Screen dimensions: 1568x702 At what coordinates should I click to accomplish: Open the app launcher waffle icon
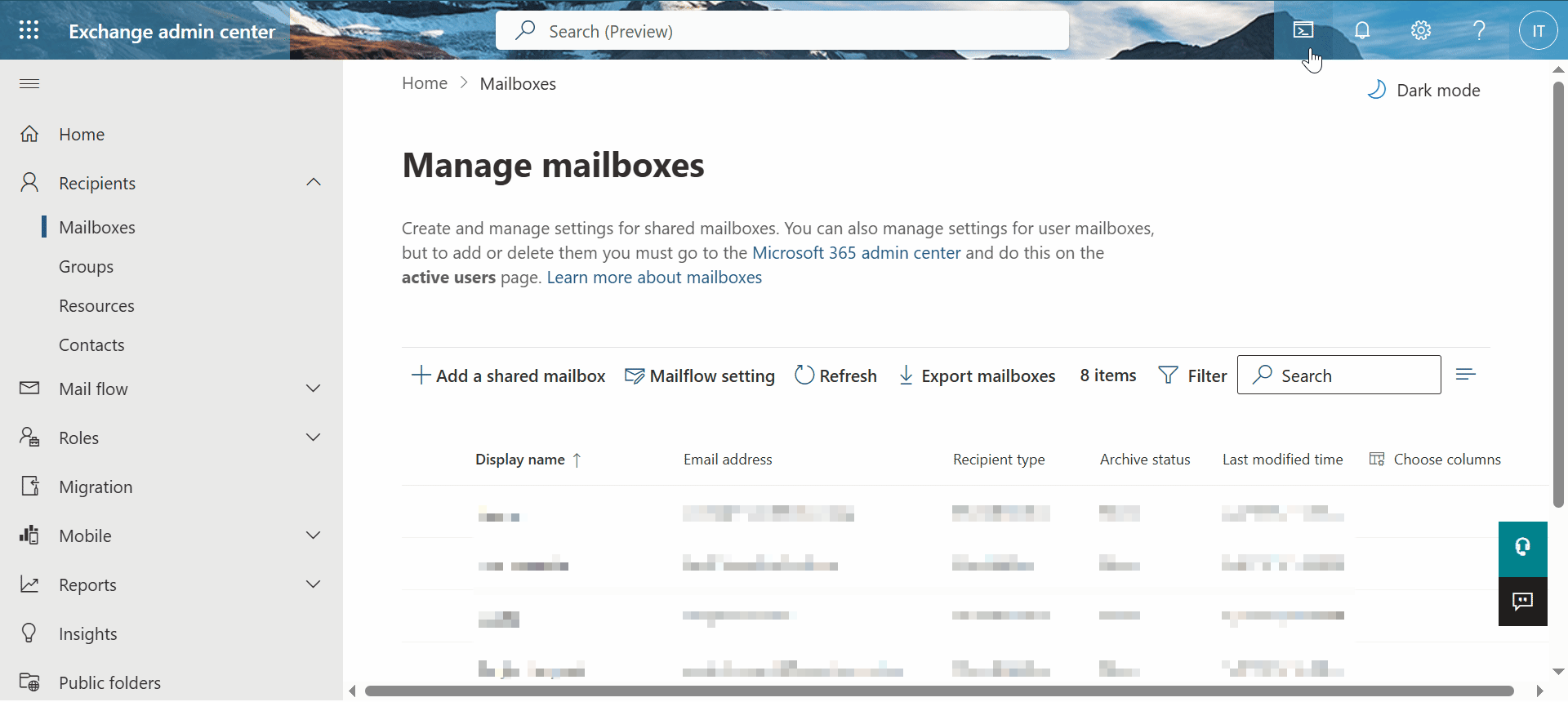pyautogui.click(x=29, y=30)
